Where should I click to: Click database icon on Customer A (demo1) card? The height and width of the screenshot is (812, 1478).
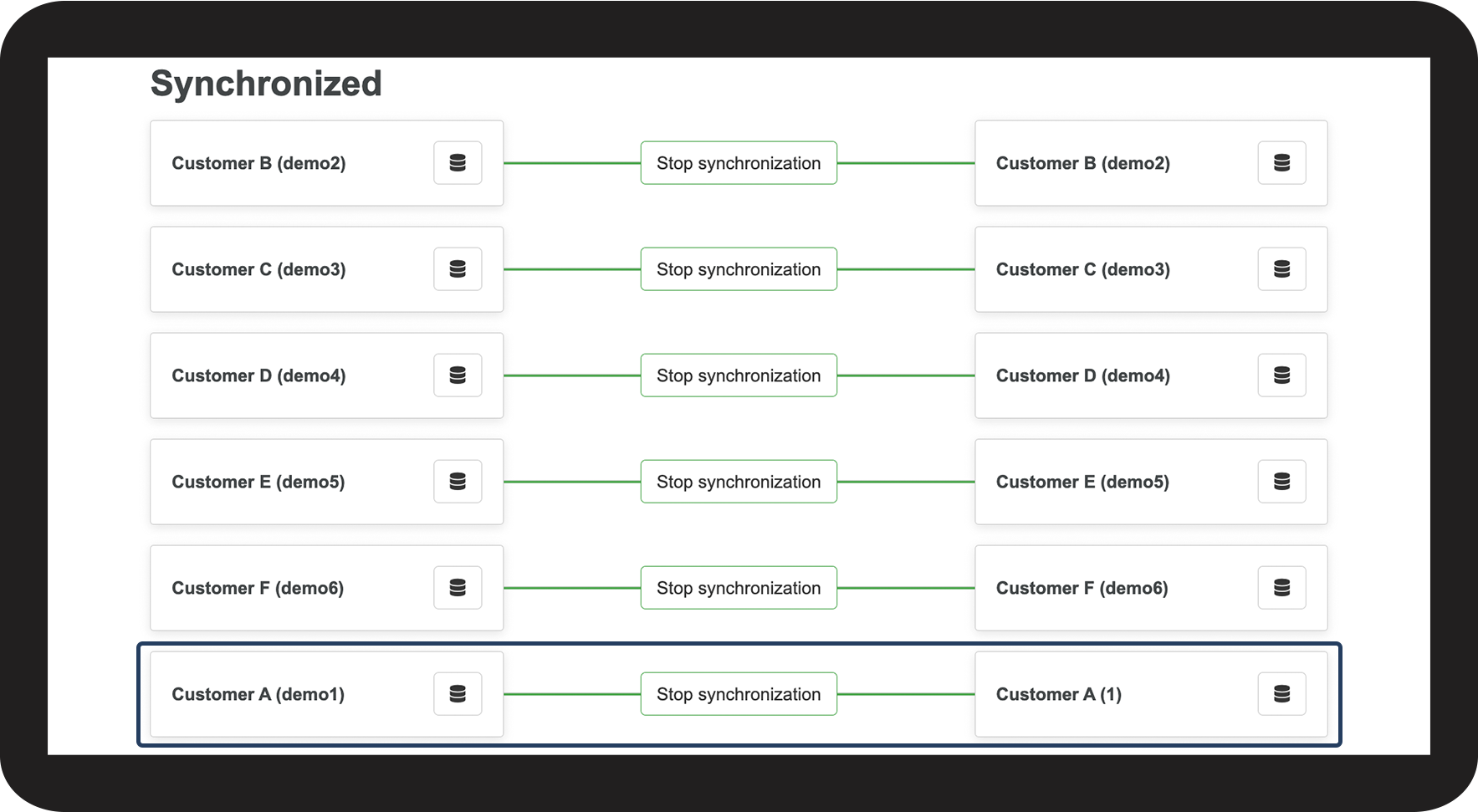[458, 694]
